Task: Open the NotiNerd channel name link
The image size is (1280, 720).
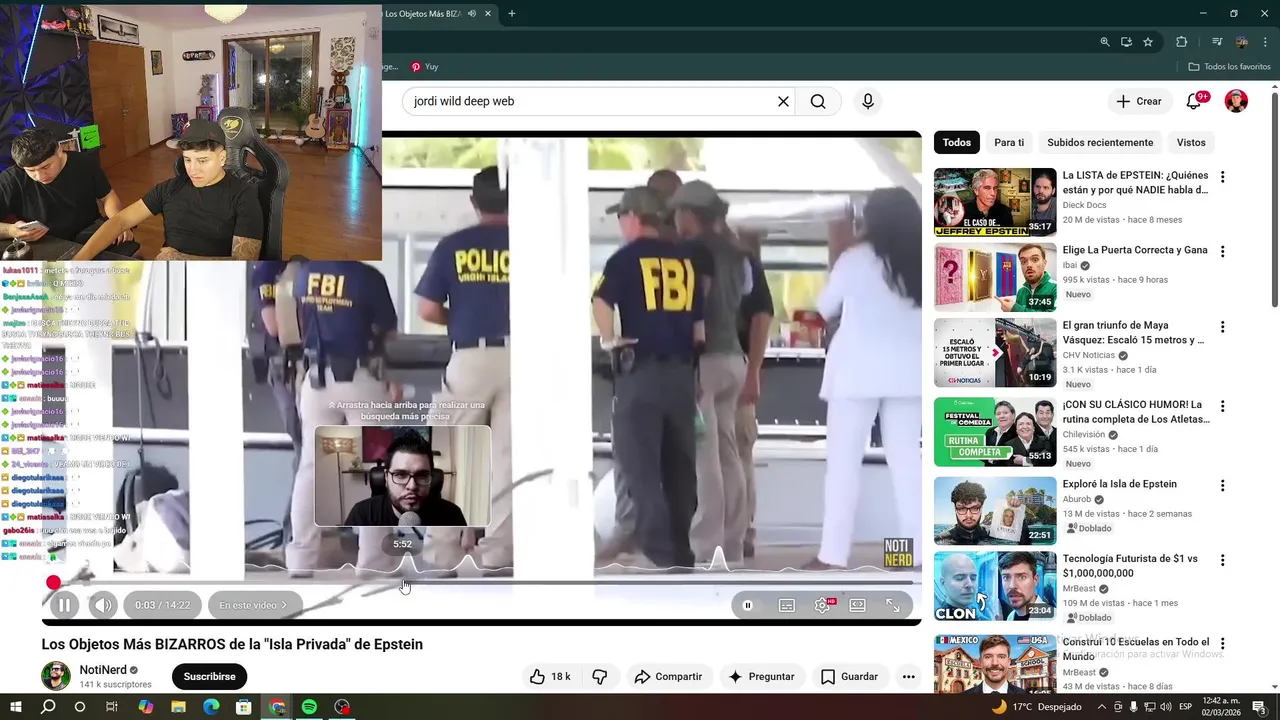Action: pos(102,670)
